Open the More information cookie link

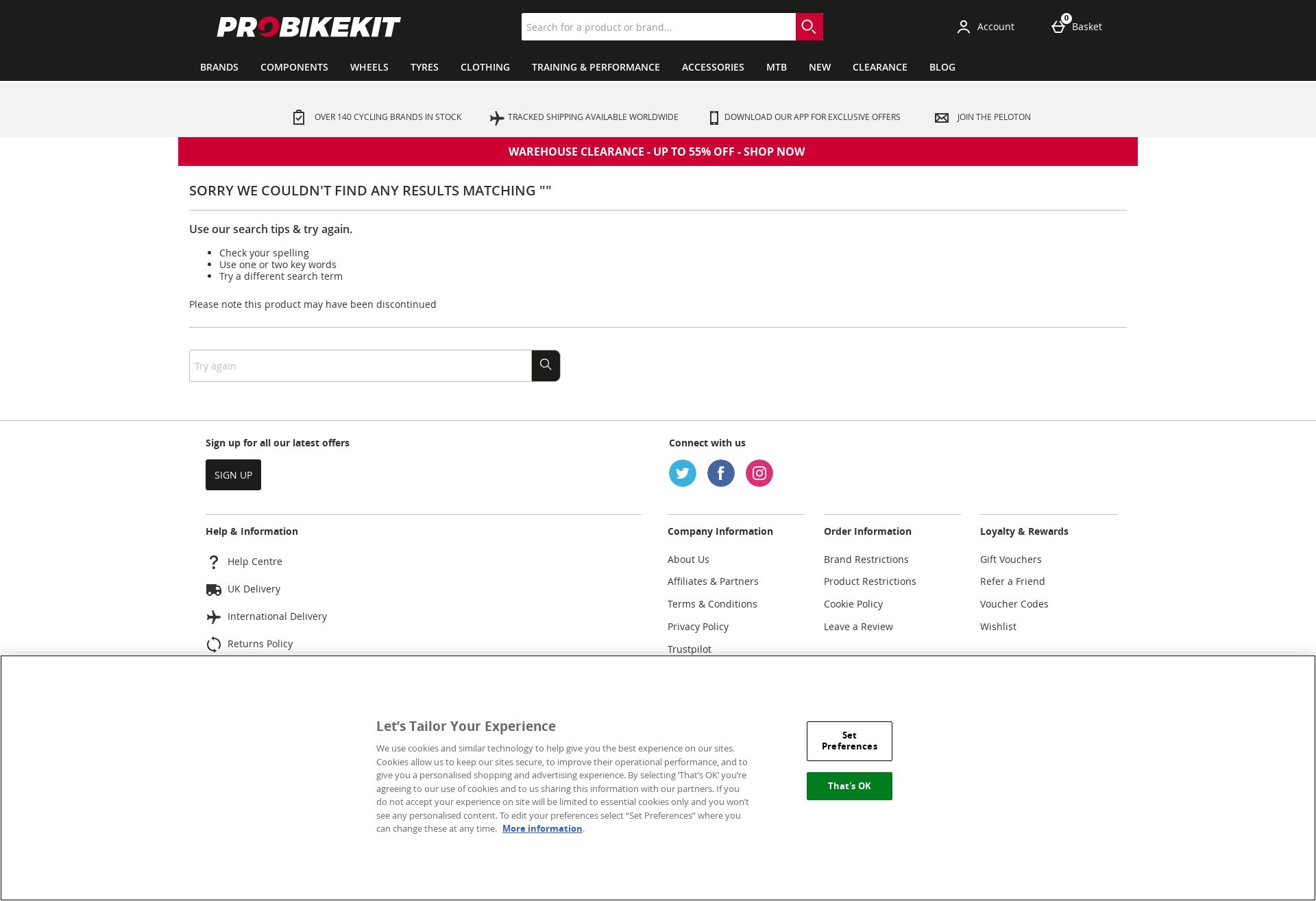point(542,828)
